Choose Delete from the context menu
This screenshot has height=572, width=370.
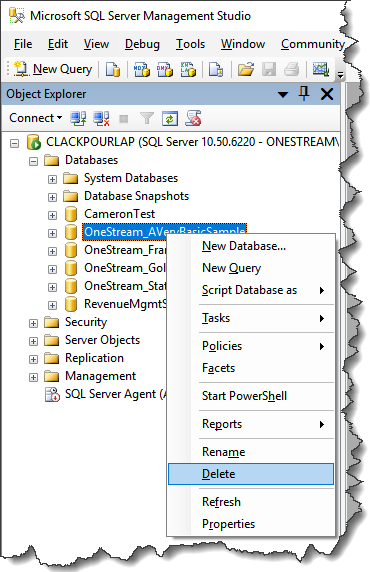coord(251,474)
